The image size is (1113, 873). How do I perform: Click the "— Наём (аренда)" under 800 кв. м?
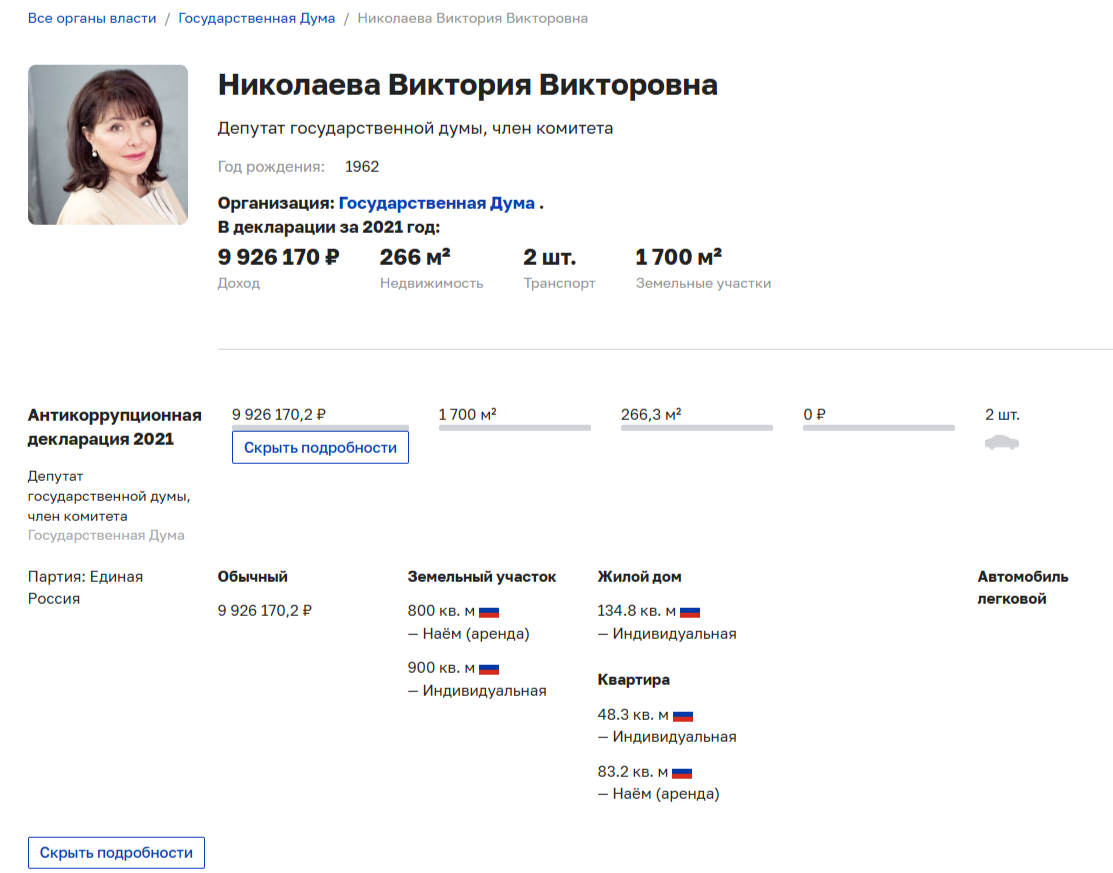[468, 634]
